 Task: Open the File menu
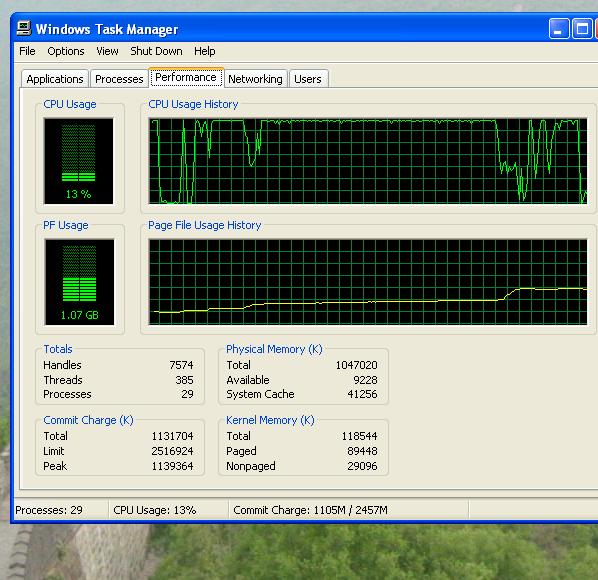[x=27, y=51]
